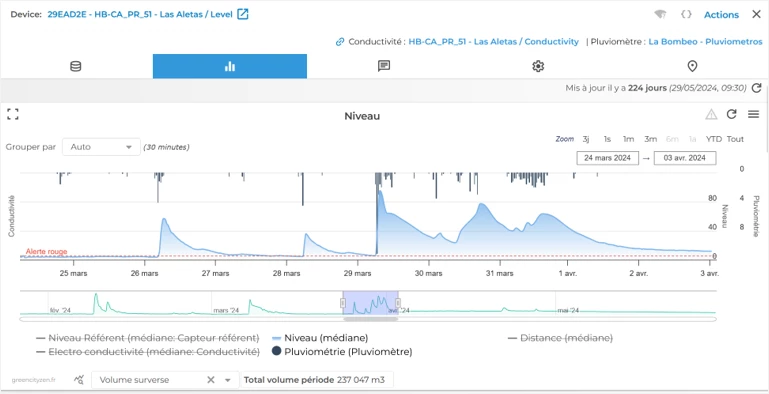
Task: Open the settings gear tab
Action: click(x=538, y=66)
